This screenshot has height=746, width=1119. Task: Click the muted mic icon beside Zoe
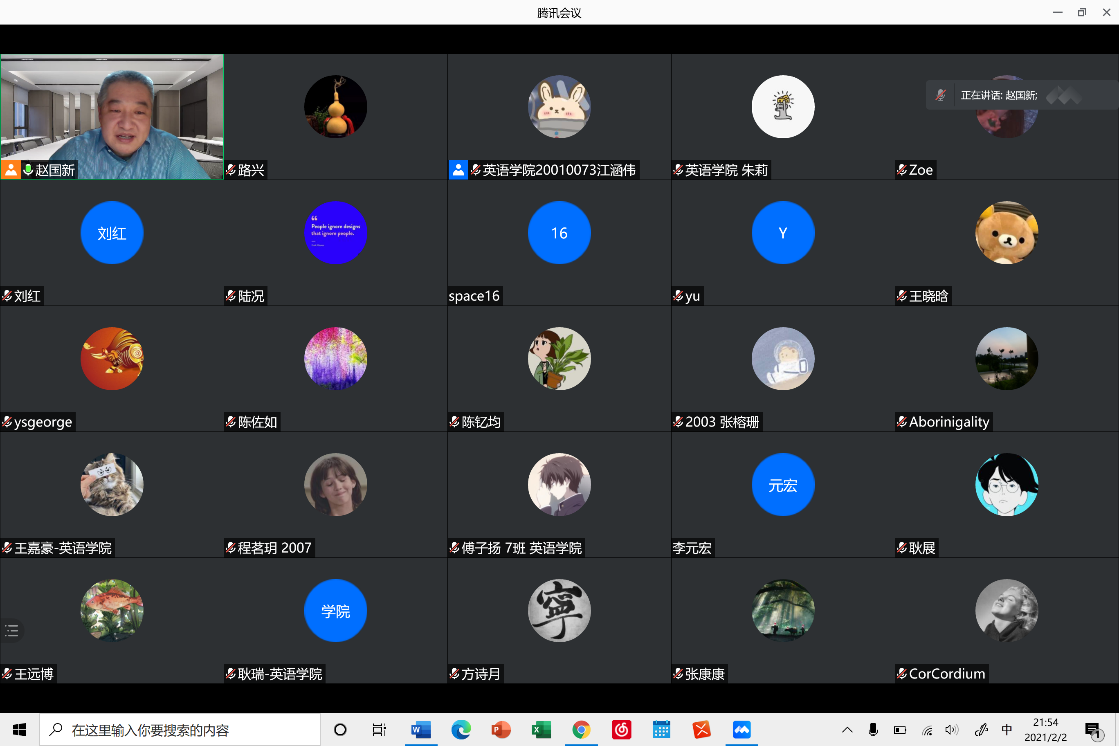pos(902,170)
